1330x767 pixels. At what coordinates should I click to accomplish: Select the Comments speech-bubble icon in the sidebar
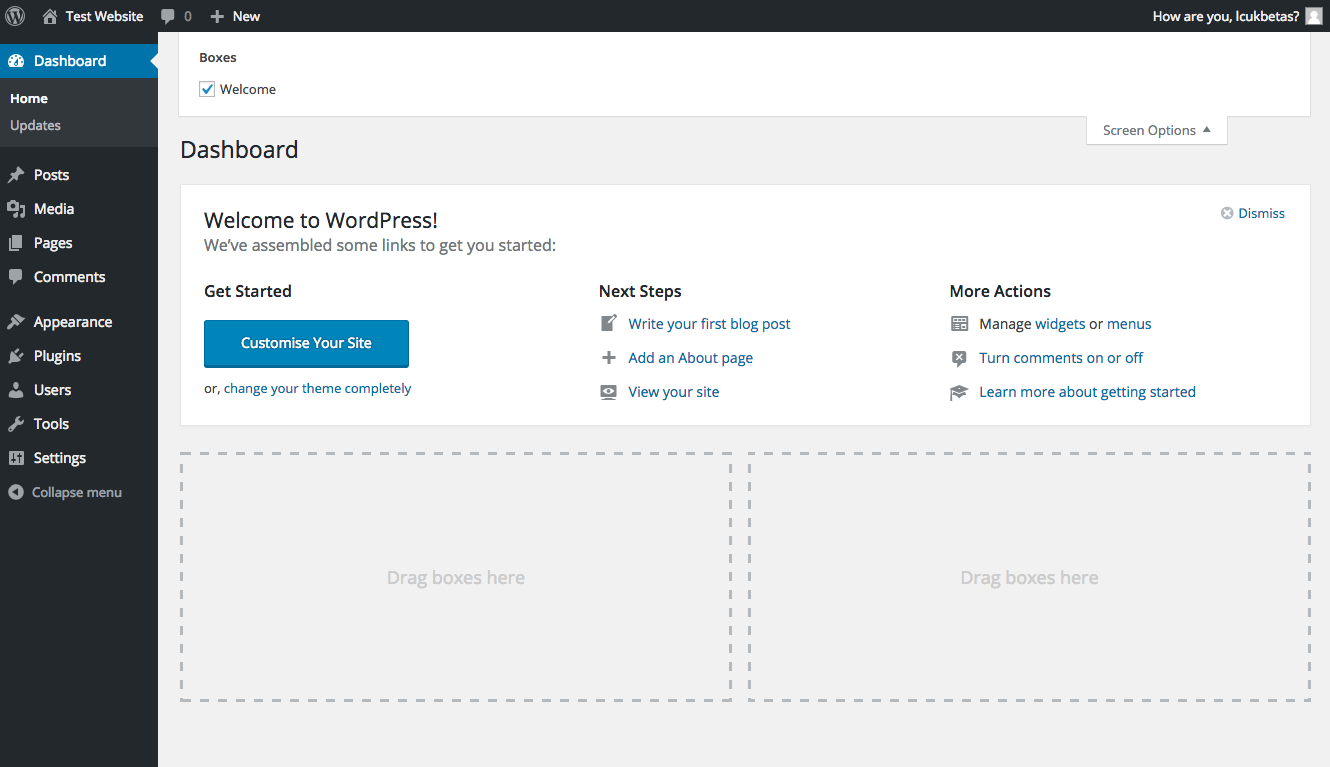18,277
